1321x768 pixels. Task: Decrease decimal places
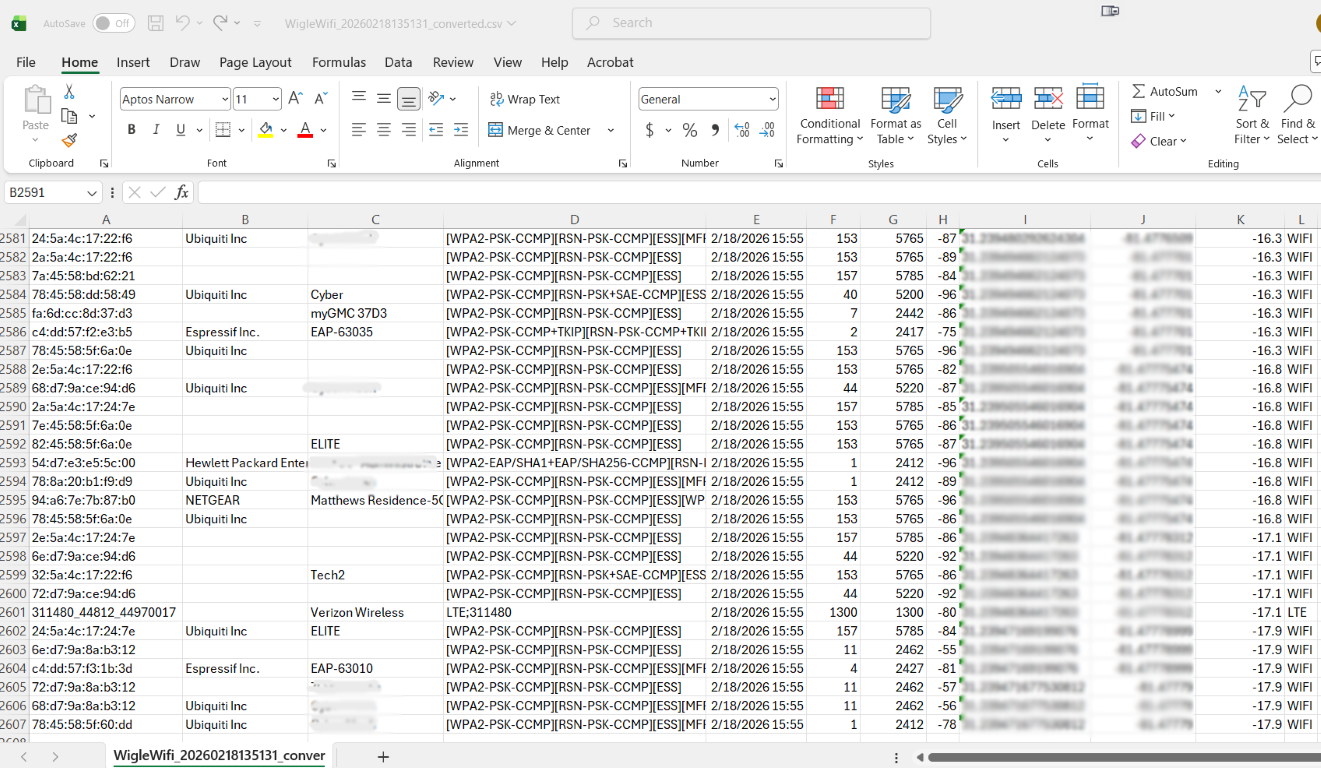(x=767, y=130)
